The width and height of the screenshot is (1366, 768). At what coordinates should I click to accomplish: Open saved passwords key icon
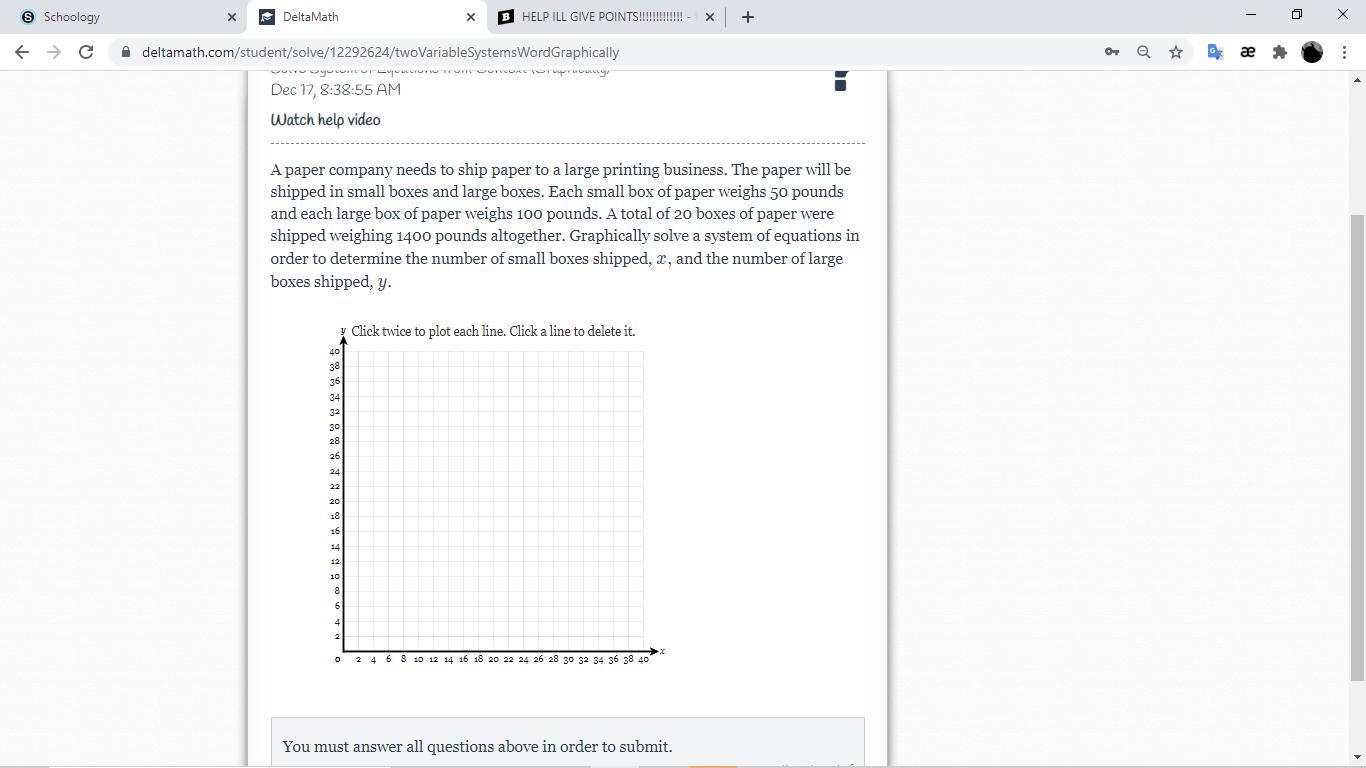tap(1112, 52)
